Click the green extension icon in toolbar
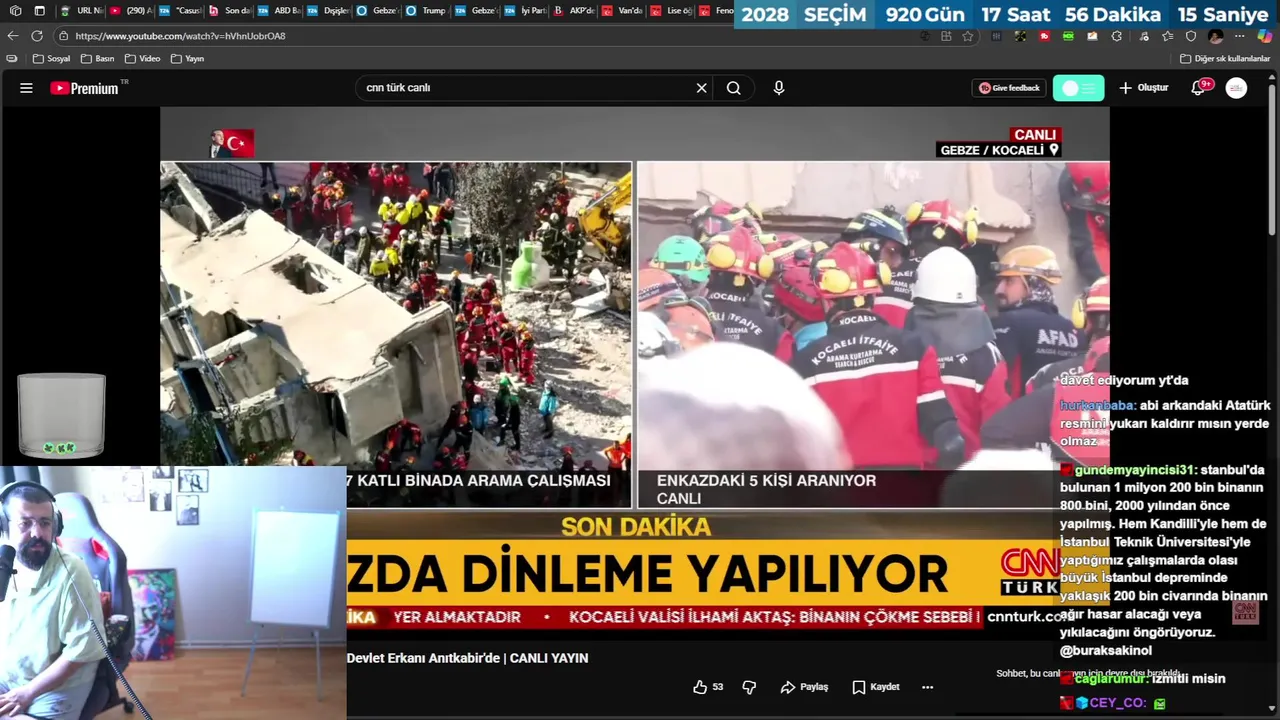The height and width of the screenshot is (720, 1280). pos(1069,36)
